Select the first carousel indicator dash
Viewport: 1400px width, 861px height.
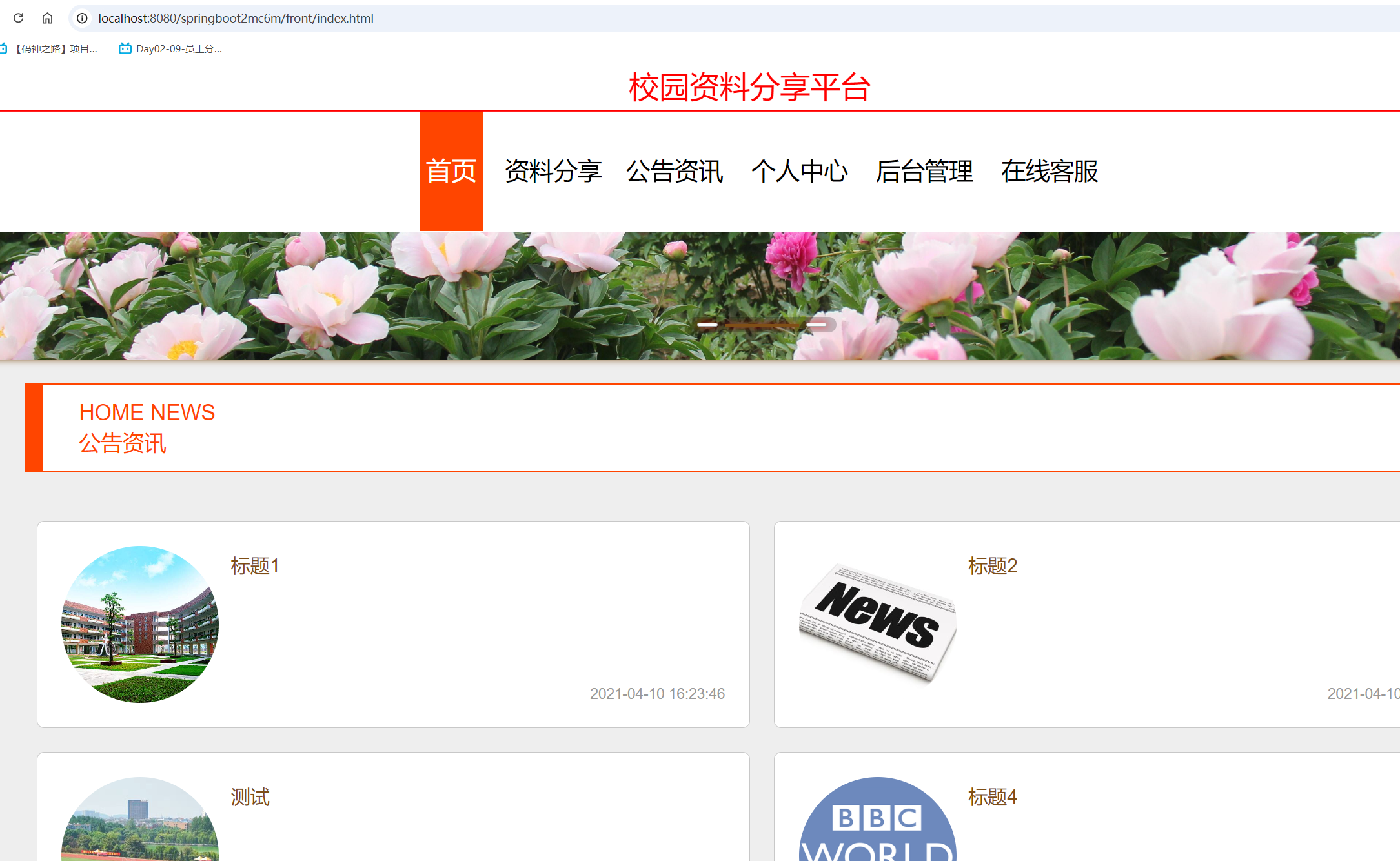707,325
